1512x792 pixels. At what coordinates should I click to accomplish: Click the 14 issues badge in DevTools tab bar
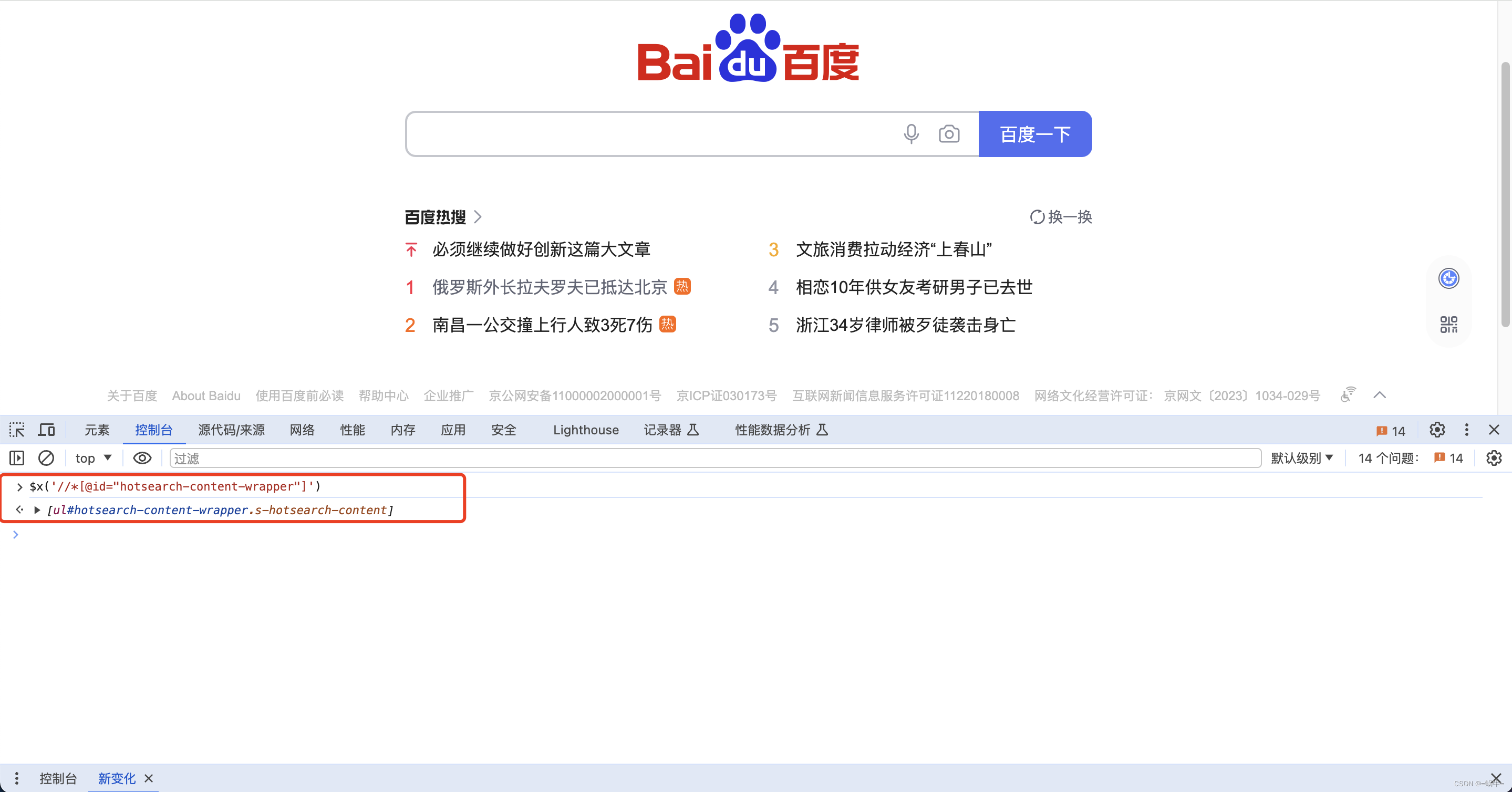coord(1391,431)
